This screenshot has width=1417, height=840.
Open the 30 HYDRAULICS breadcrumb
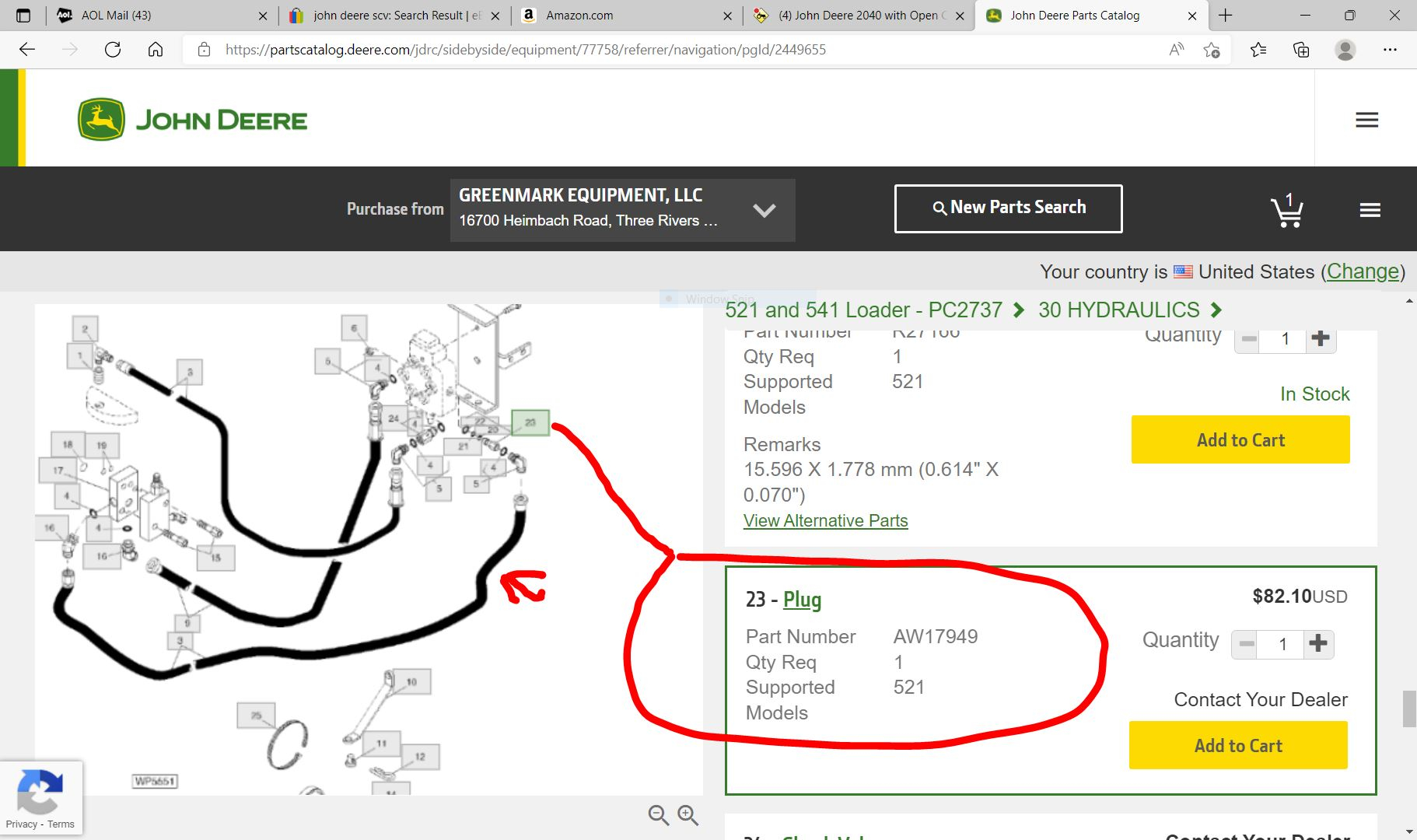1118,310
